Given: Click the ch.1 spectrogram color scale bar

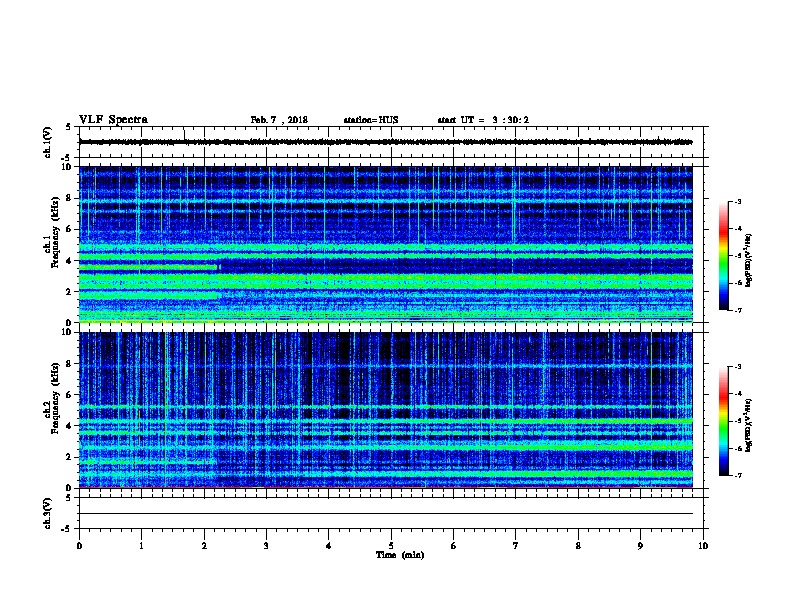Looking at the screenshot, I should 723,256.
